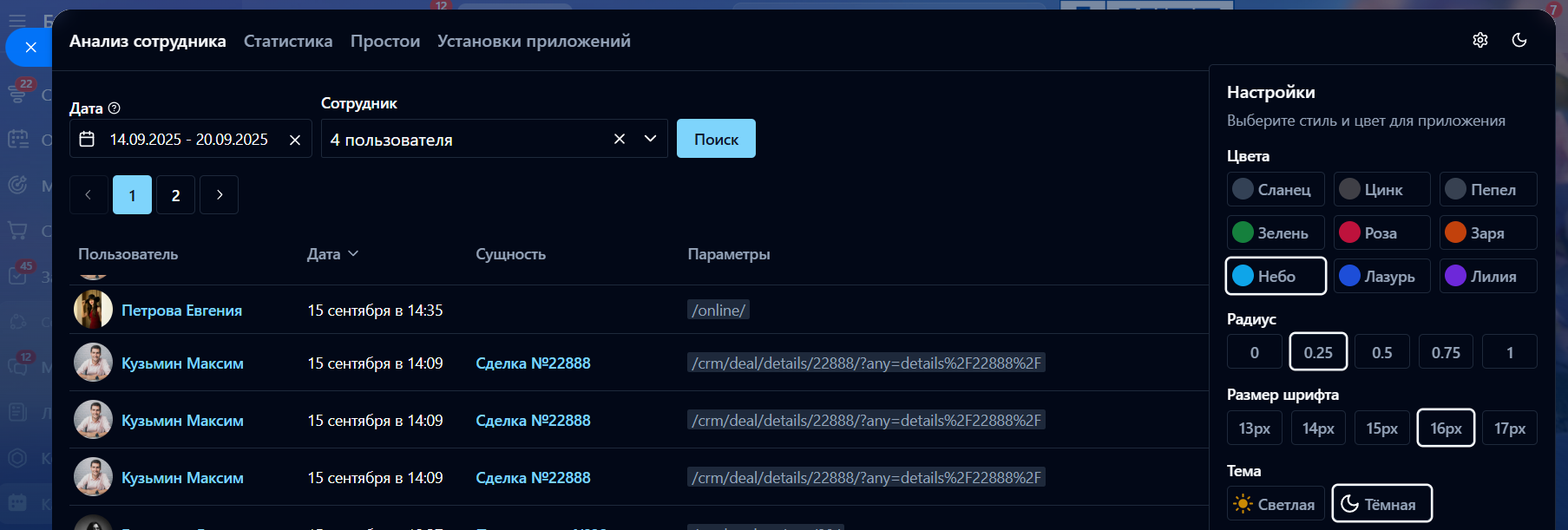Open chat icon with 12 badge in sidebar
This screenshot has height=530, width=1568.
[x=17, y=365]
